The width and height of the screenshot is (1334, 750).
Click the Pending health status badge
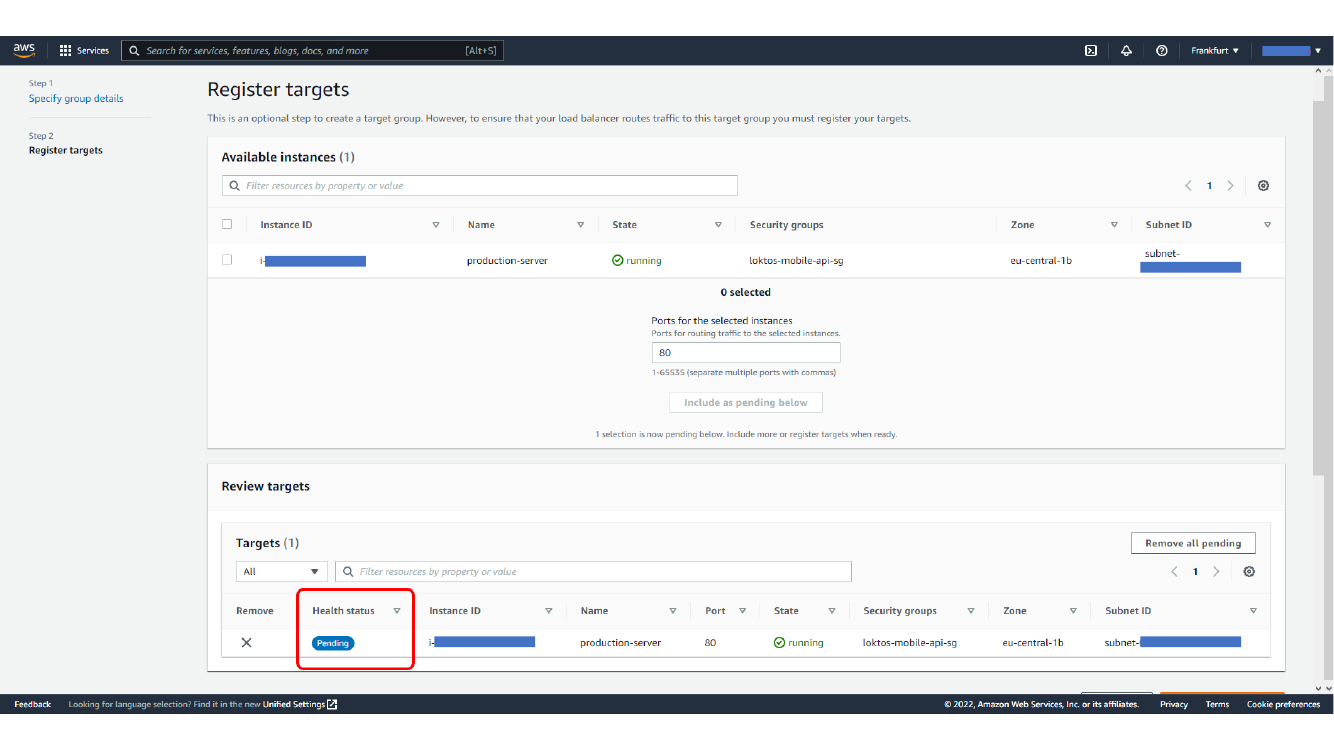(x=333, y=643)
